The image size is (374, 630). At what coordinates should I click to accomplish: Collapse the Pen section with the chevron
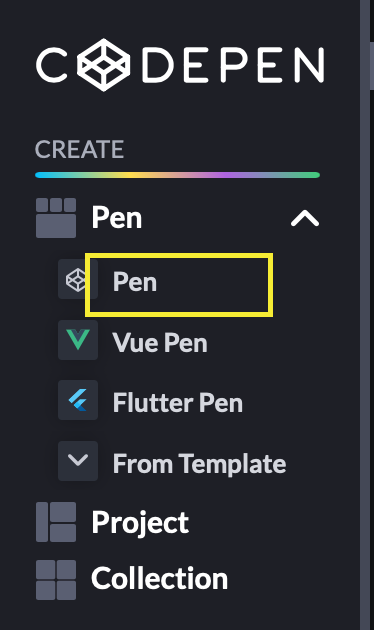305,219
